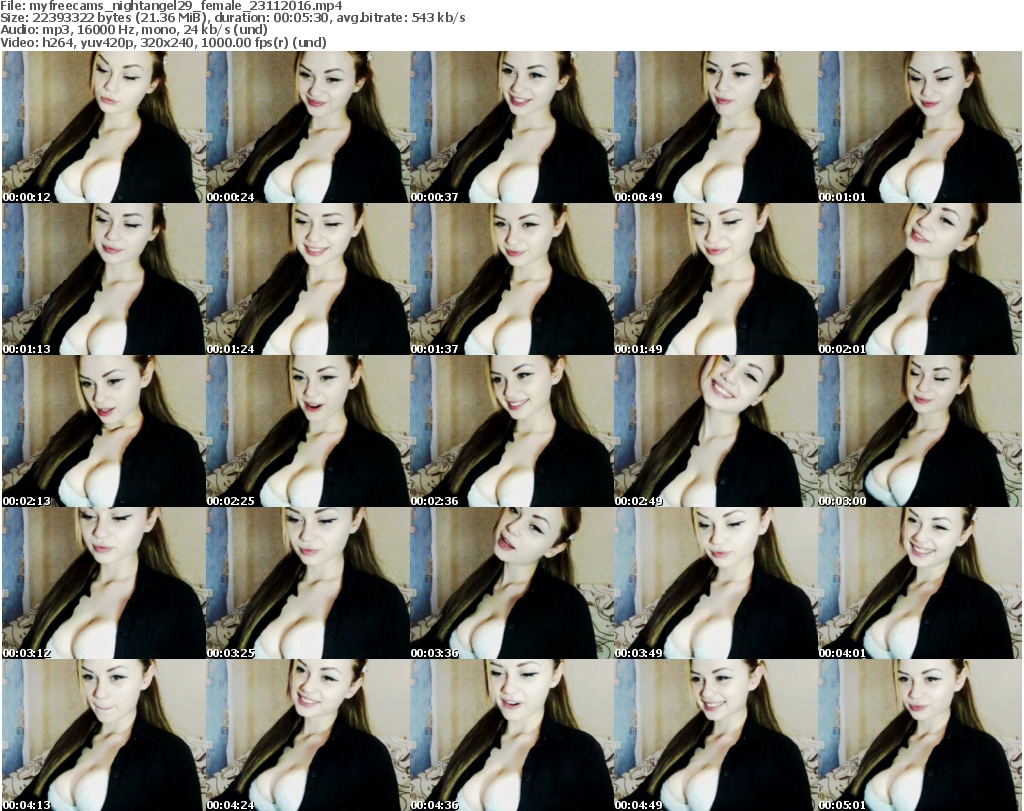1024x811 pixels.
Task: Click the frame stamped 00:03:00
Action: tap(920, 431)
